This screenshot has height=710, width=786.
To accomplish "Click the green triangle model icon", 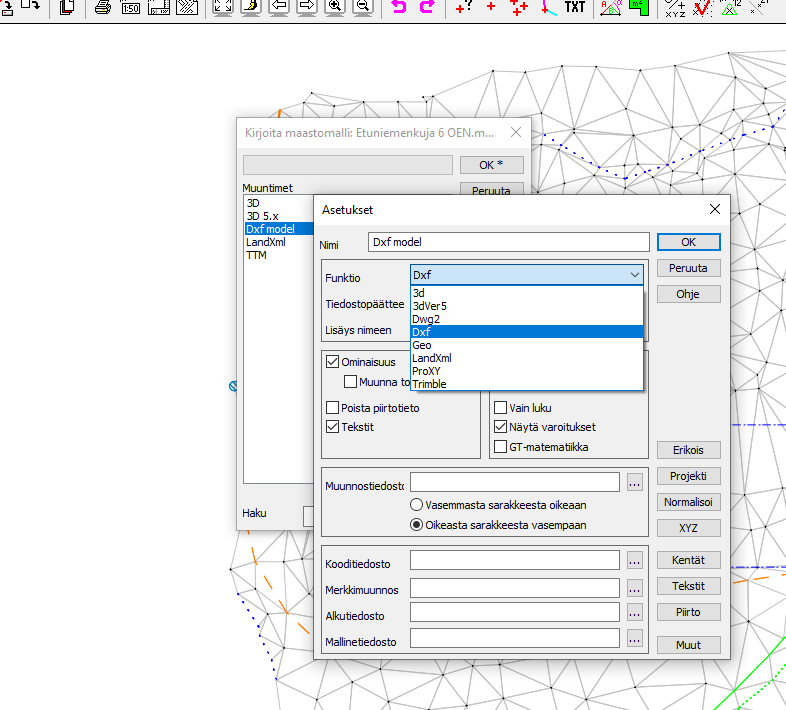I will pos(730,8).
